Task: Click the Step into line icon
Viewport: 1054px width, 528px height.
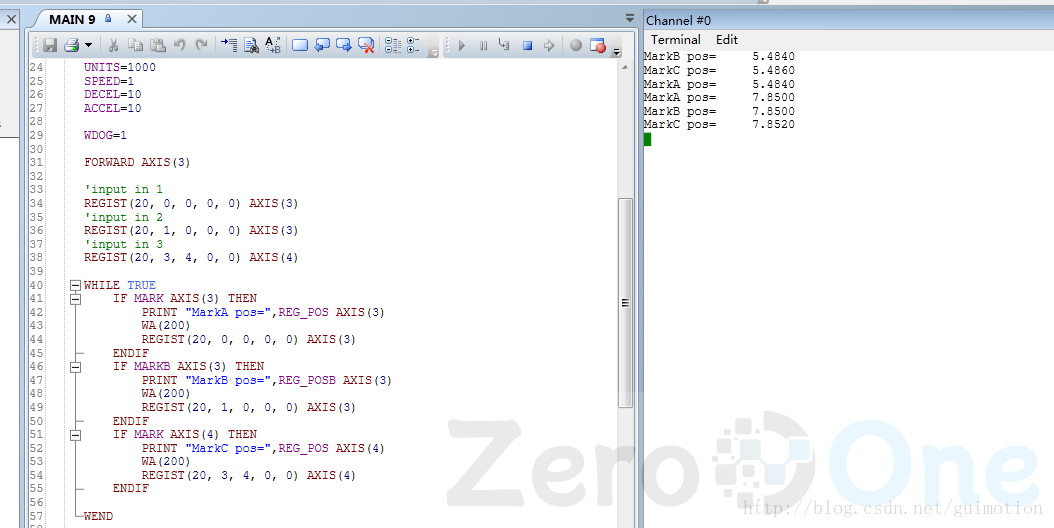Action: click(504, 45)
